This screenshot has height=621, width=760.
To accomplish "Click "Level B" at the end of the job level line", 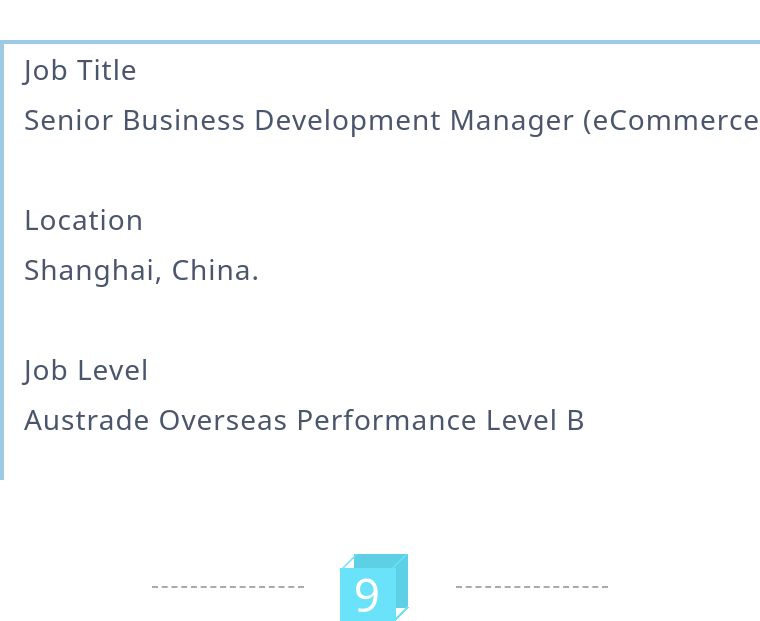I will coord(535,421).
